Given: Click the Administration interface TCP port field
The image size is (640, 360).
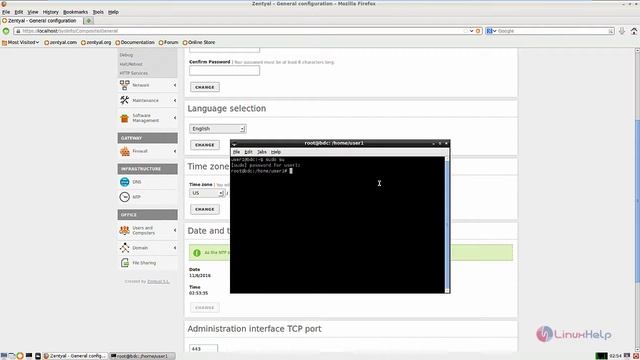Looking at the screenshot, I should pyautogui.click(x=203, y=349).
